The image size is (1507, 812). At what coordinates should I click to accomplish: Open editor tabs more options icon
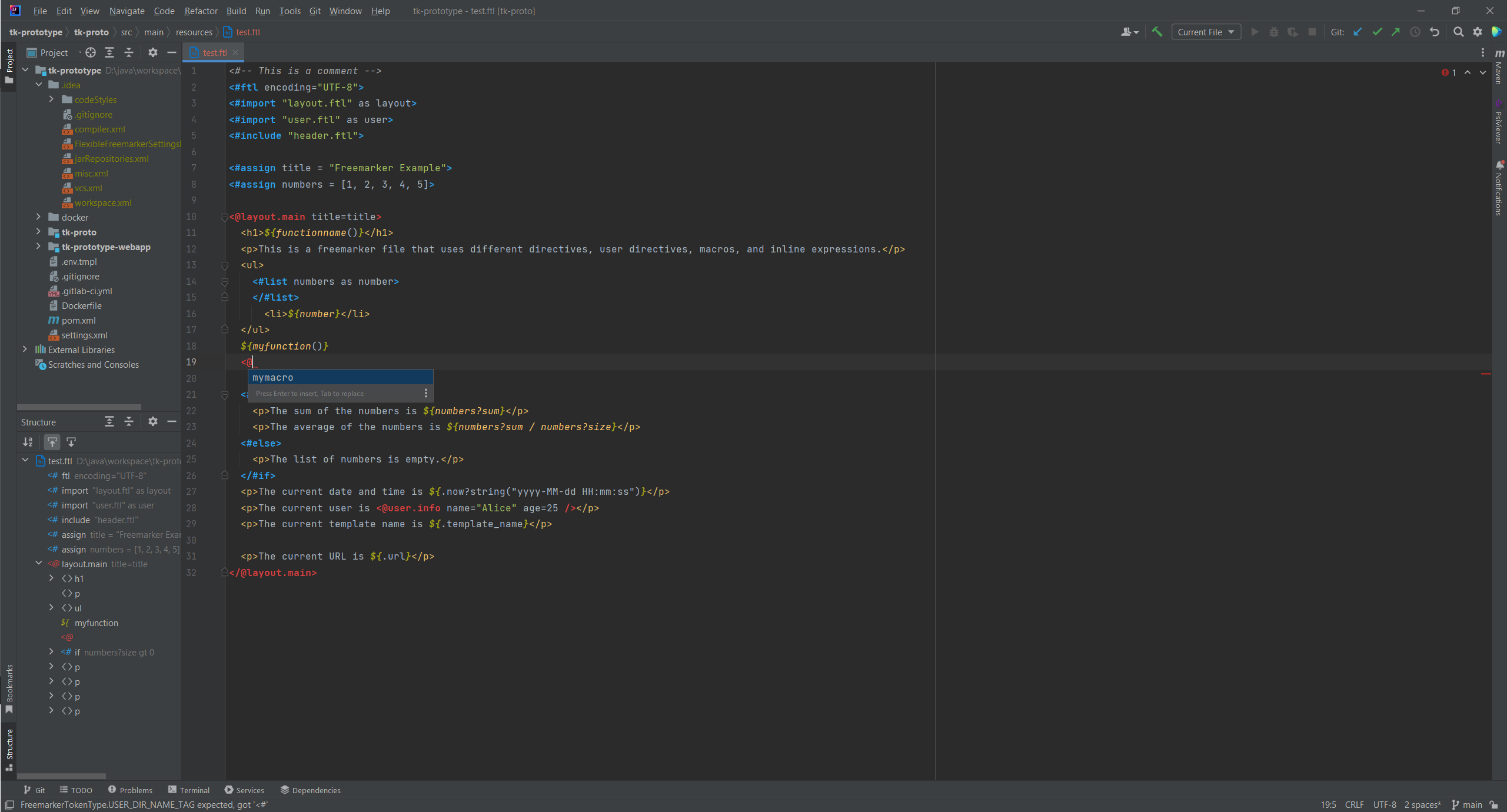(x=1483, y=52)
